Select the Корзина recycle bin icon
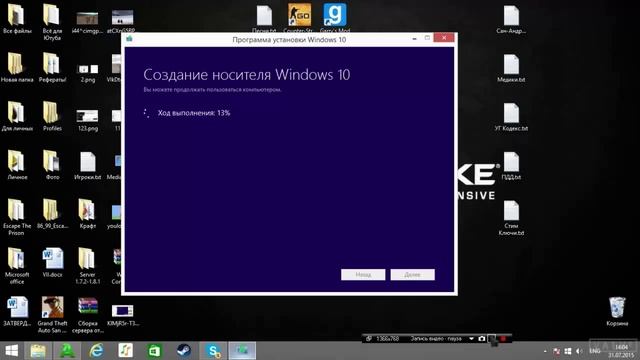The width and height of the screenshot is (640, 360). [x=617, y=311]
